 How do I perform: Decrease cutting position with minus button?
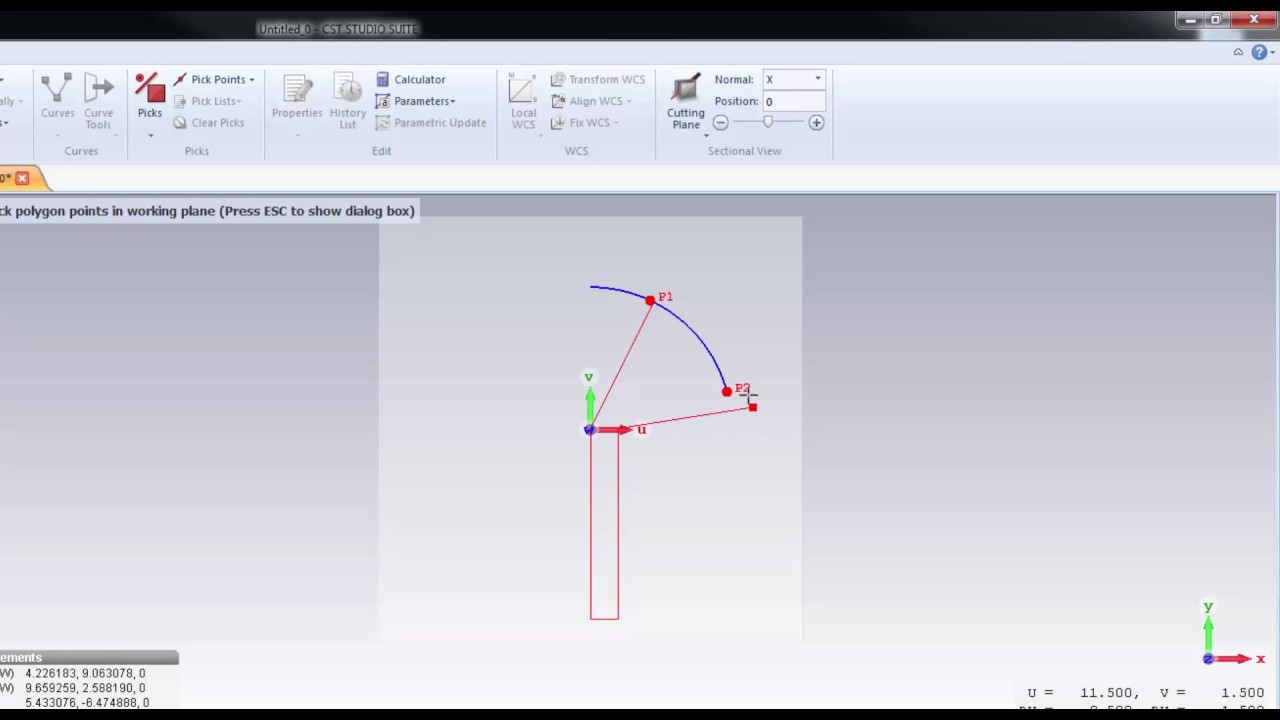click(x=720, y=123)
